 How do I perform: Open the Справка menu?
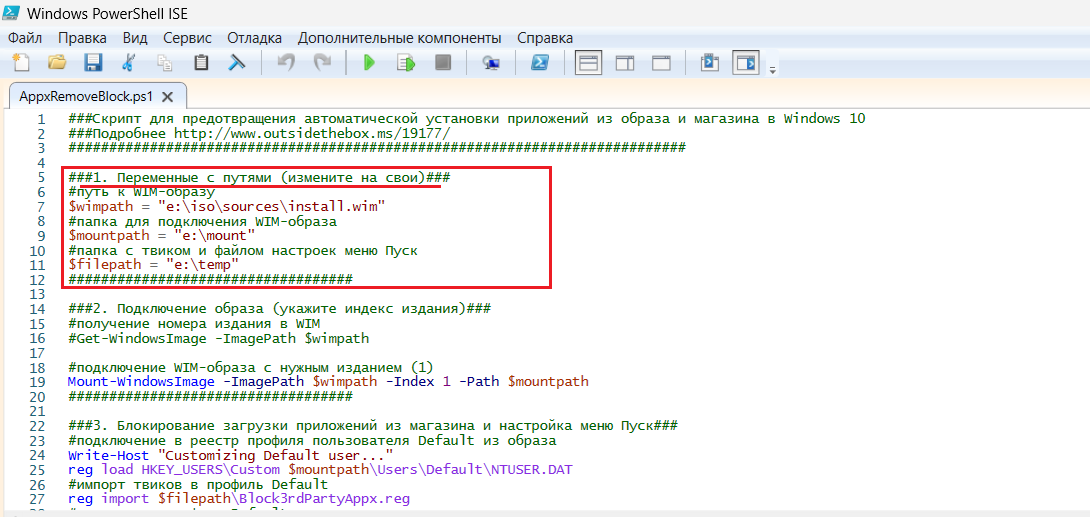[x=546, y=38]
